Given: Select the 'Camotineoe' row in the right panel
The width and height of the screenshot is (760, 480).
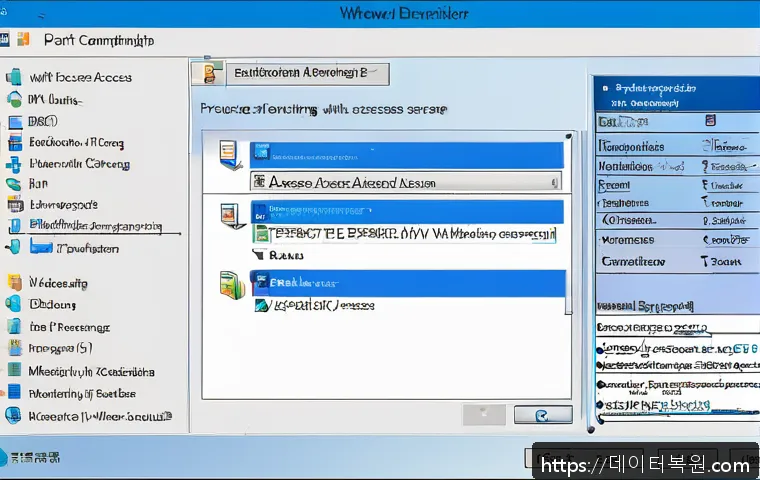Looking at the screenshot, I should click(677, 262).
